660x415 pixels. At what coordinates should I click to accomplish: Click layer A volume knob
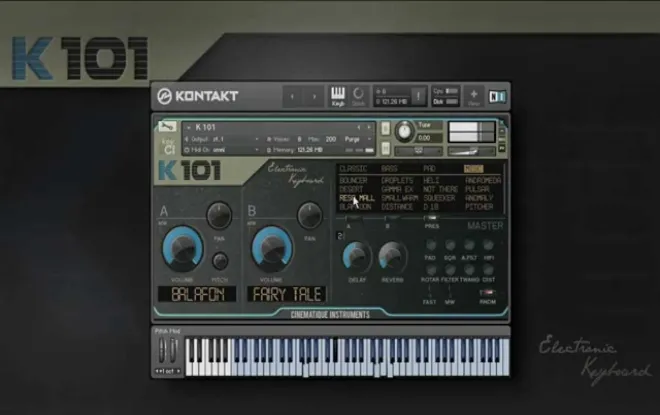pos(183,248)
